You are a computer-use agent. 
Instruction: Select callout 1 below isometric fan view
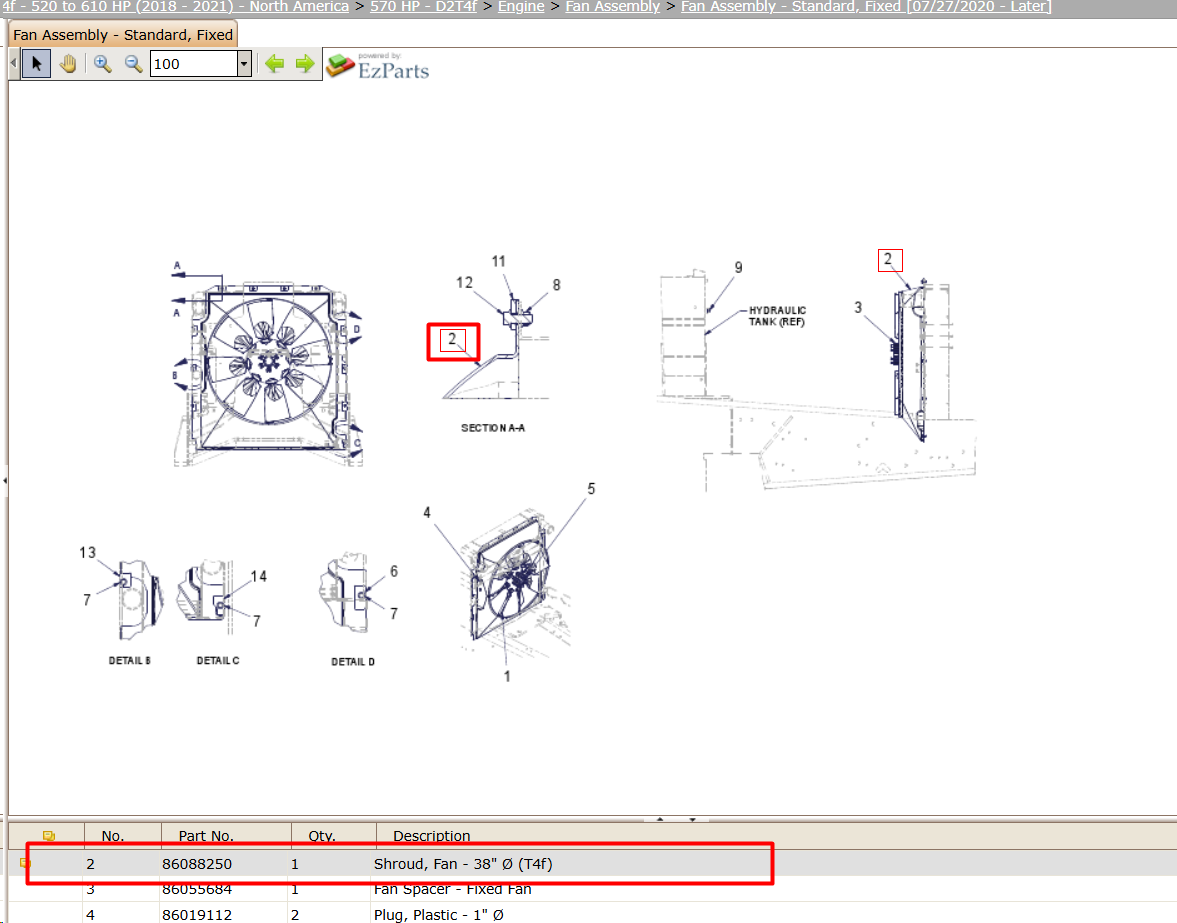pos(507,676)
